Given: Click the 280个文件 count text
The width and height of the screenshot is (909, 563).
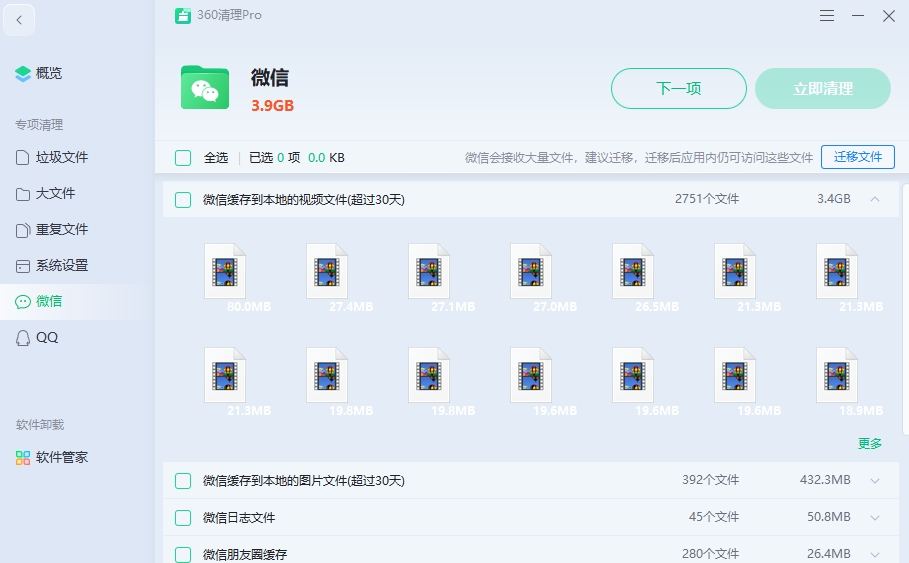Looking at the screenshot, I should 710,554.
